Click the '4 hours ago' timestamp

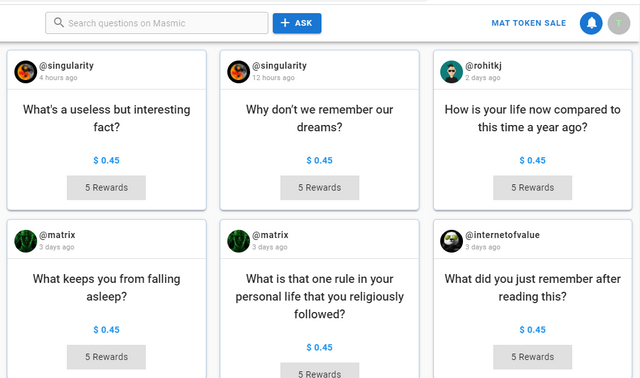click(x=58, y=78)
